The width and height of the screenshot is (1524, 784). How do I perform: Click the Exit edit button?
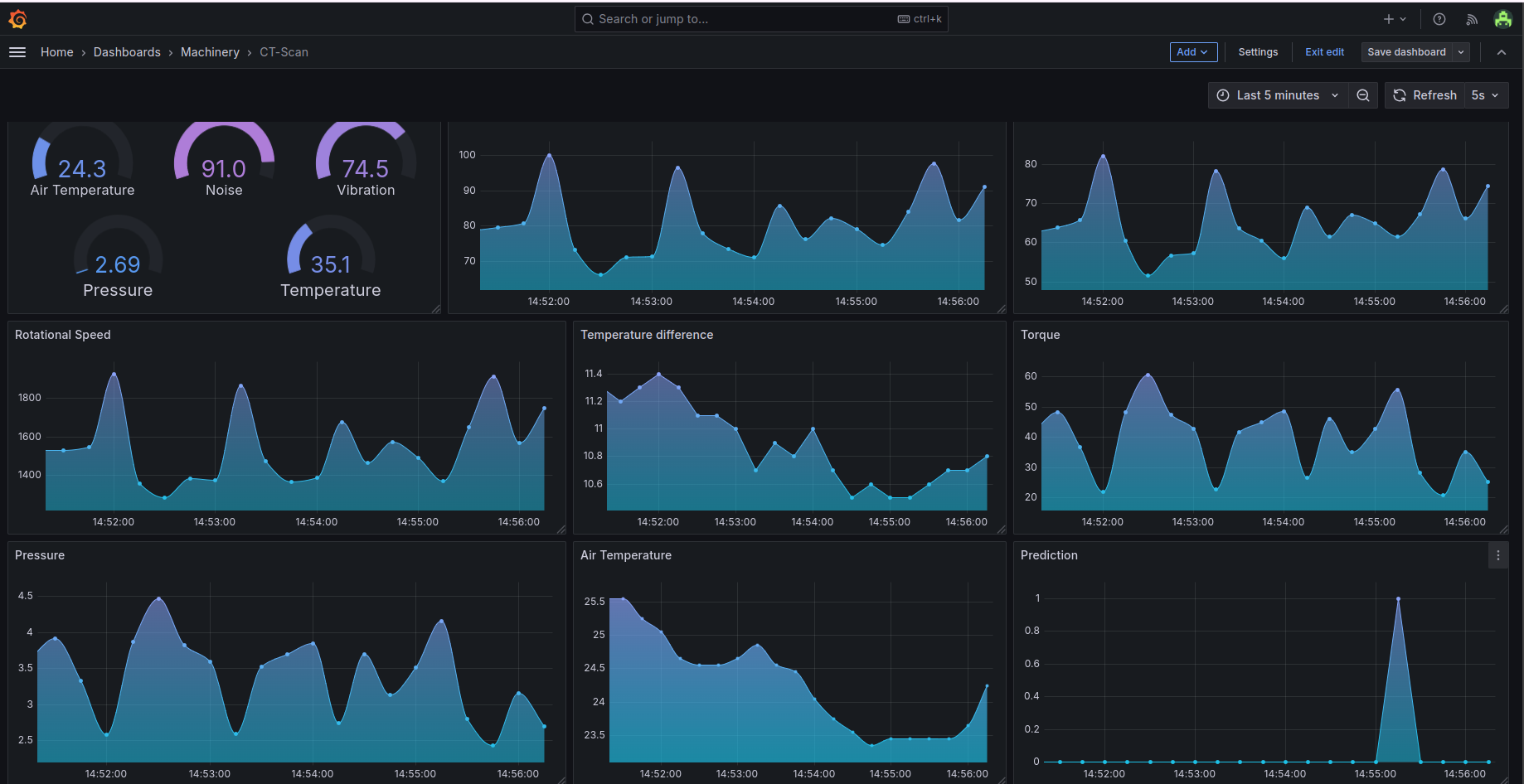(x=1324, y=52)
